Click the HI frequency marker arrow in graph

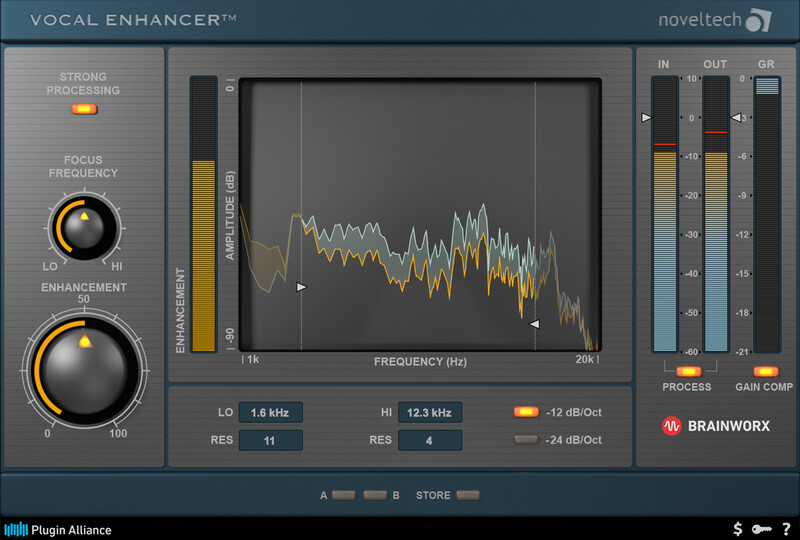(x=535, y=324)
